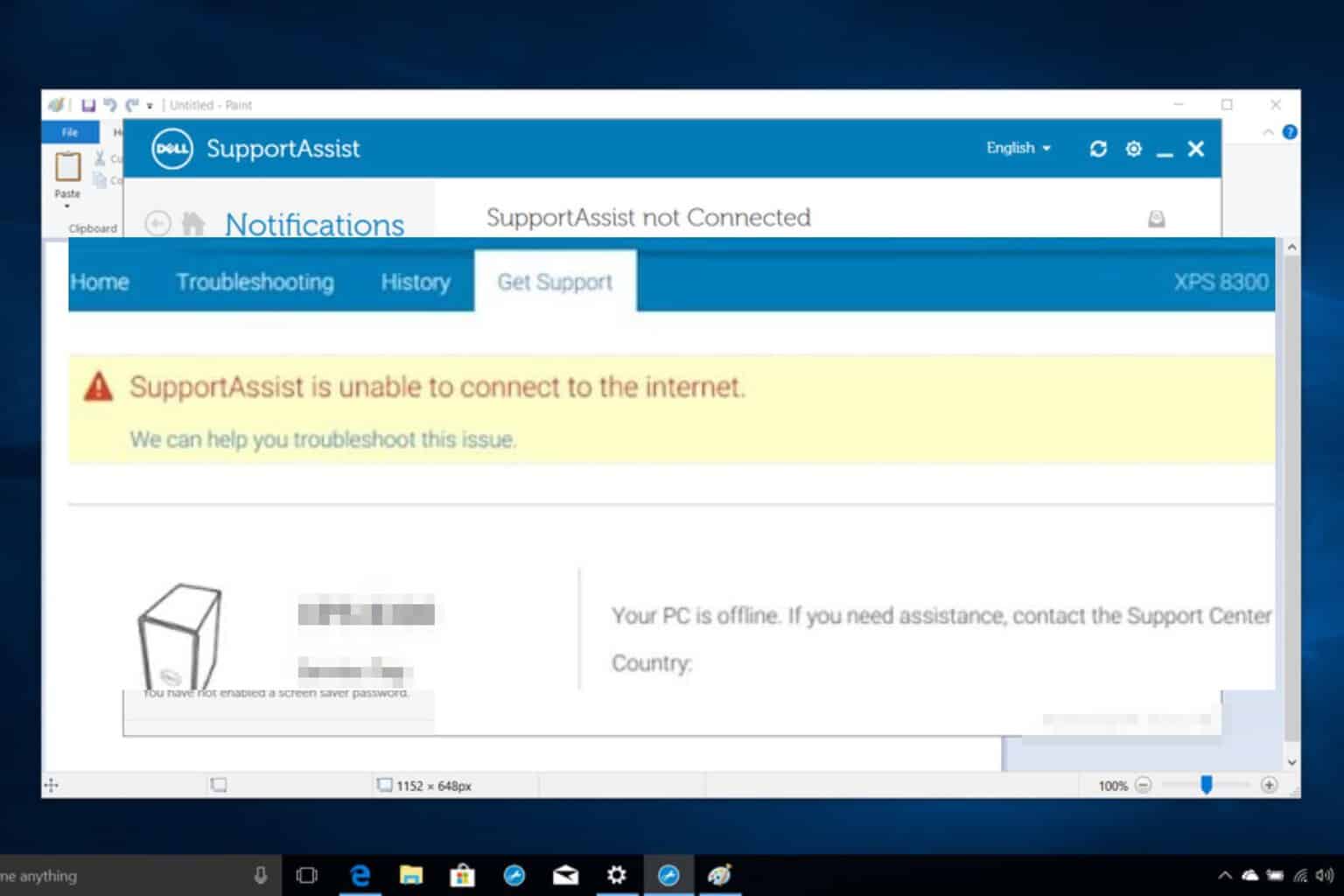Show hidden system tray icons

coord(1224,875)
